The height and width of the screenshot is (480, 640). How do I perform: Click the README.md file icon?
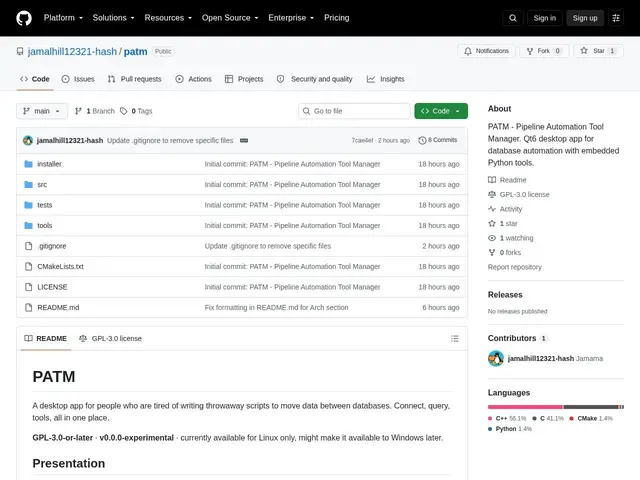28,307
